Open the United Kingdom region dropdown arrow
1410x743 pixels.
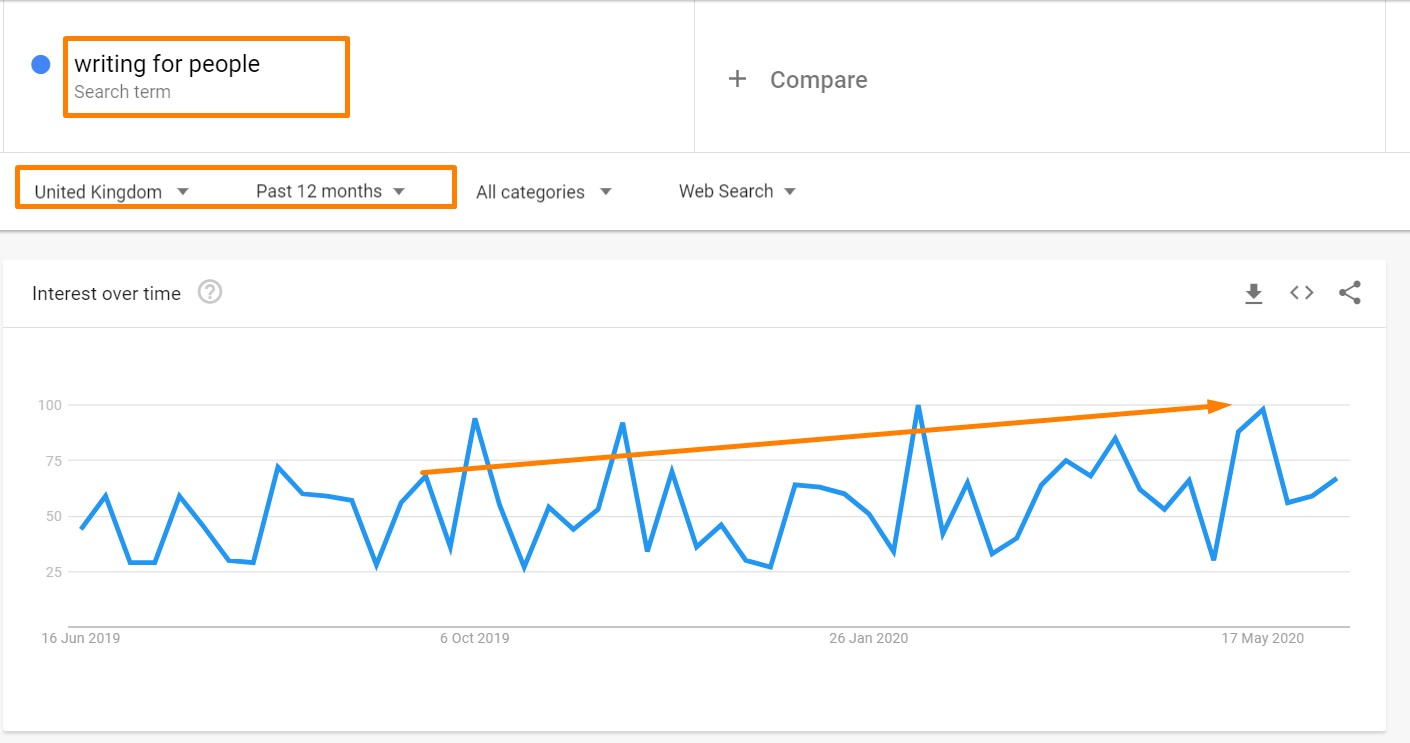(x=182, y=191)
